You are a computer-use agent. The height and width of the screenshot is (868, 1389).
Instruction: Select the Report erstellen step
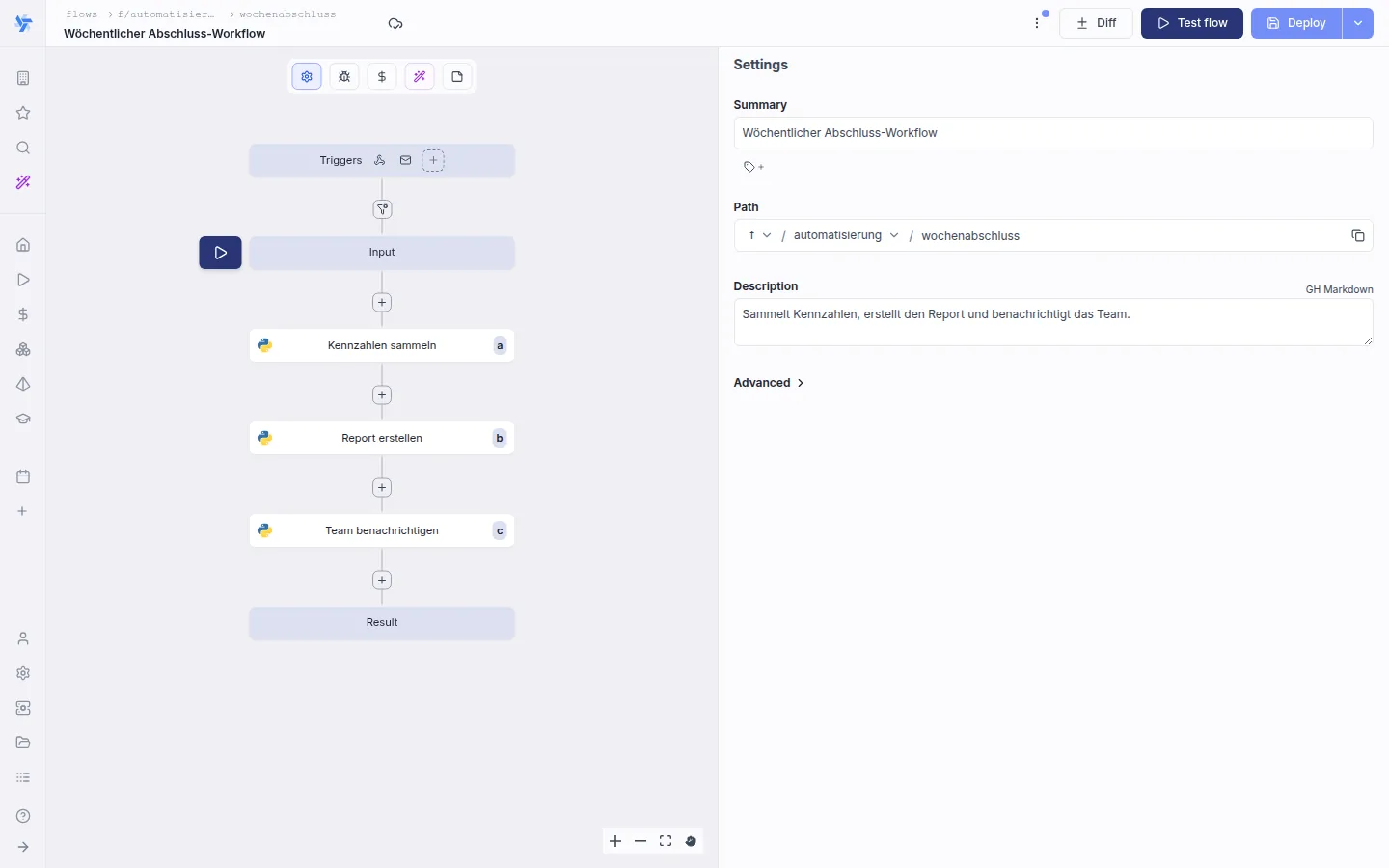click(382, 438)
